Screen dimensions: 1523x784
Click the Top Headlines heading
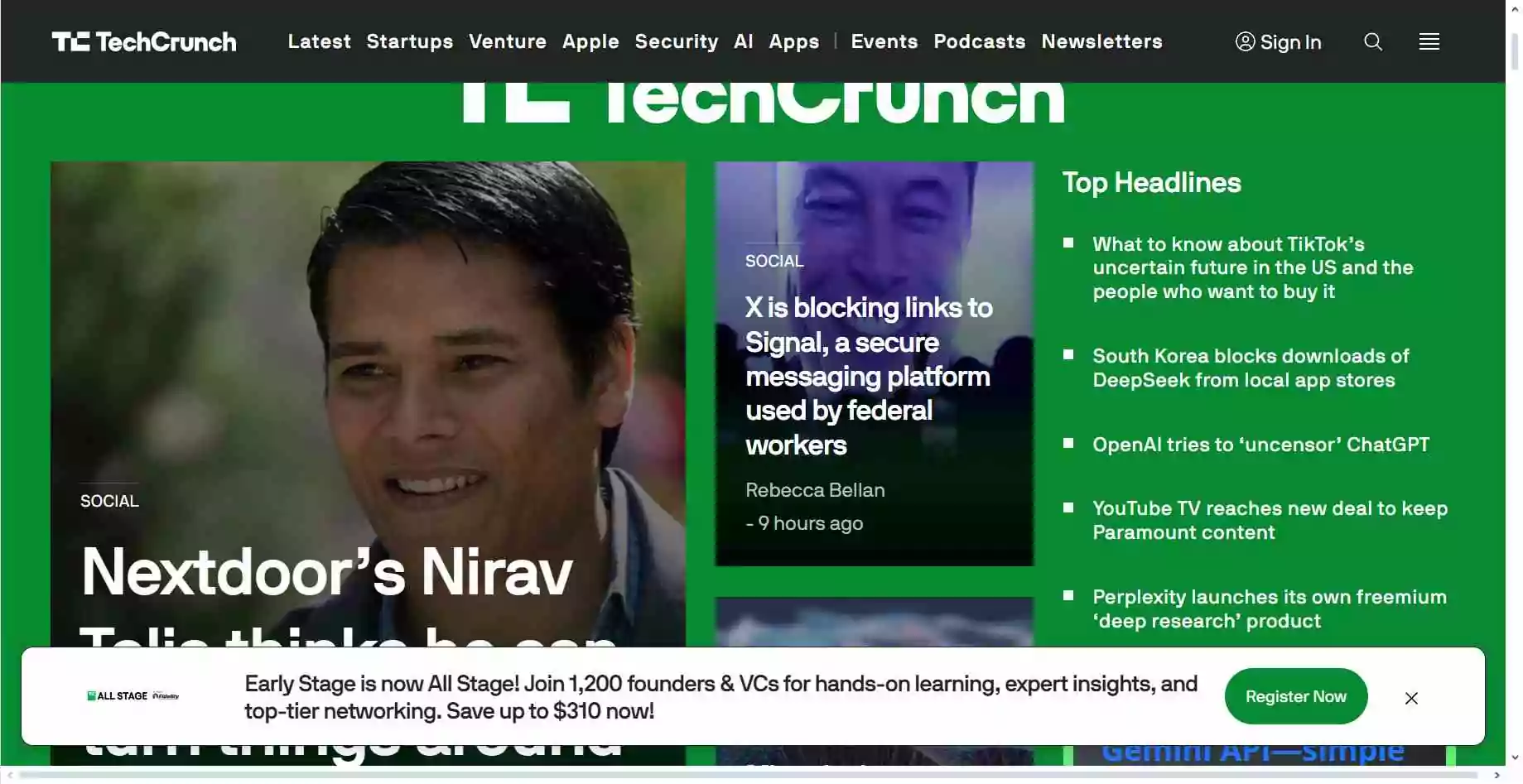pos(1151,182)
